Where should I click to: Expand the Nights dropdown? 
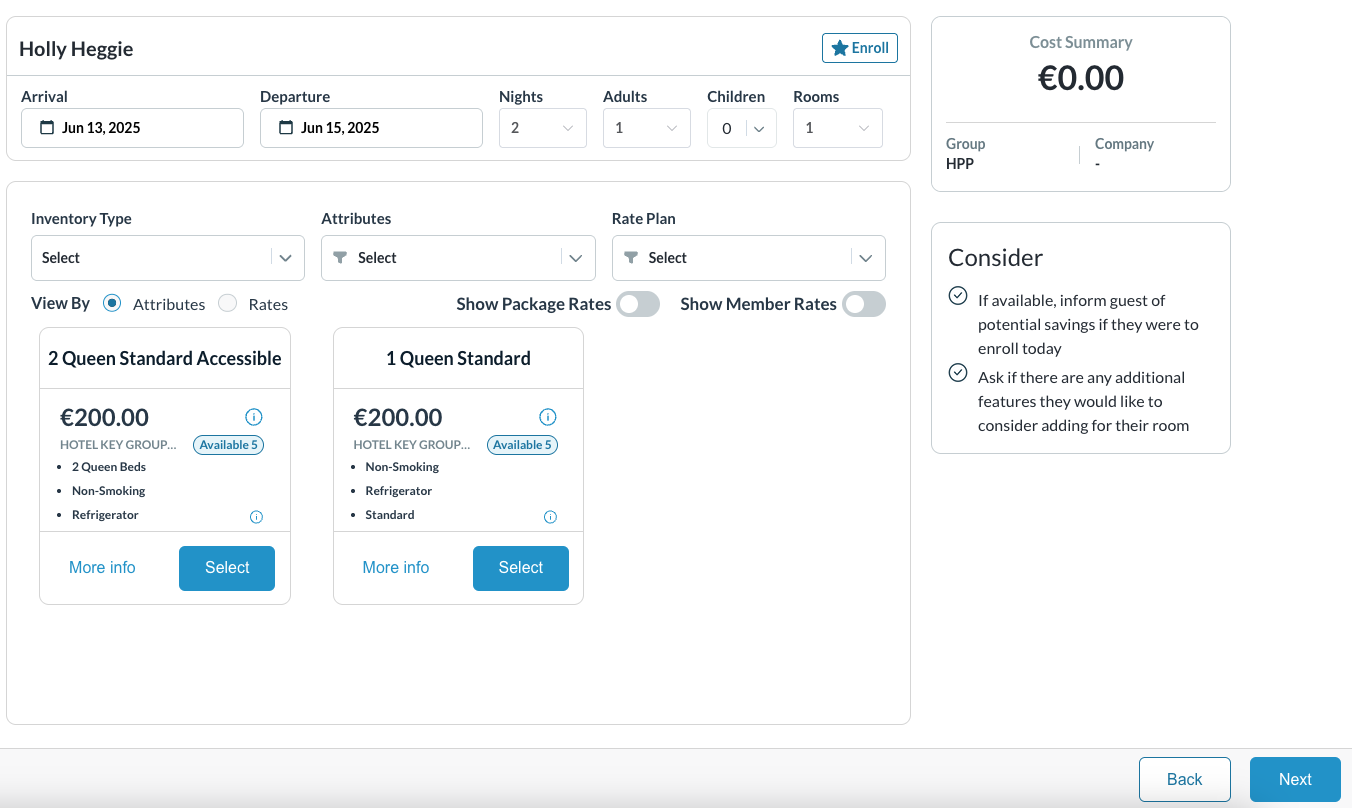pyautogui.click(x=542, y=128)
